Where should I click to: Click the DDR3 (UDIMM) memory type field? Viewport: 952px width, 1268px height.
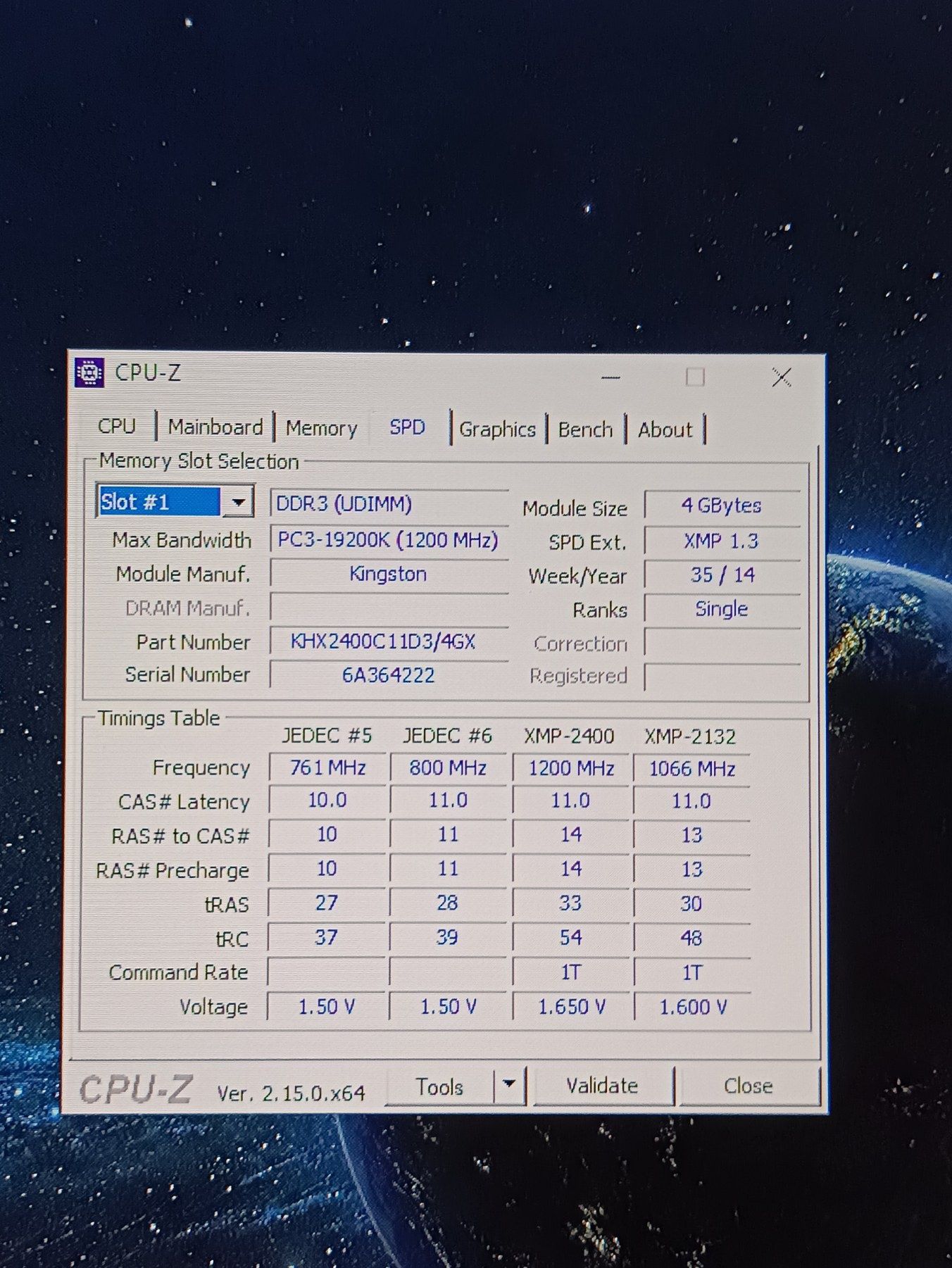pos(389,504)
